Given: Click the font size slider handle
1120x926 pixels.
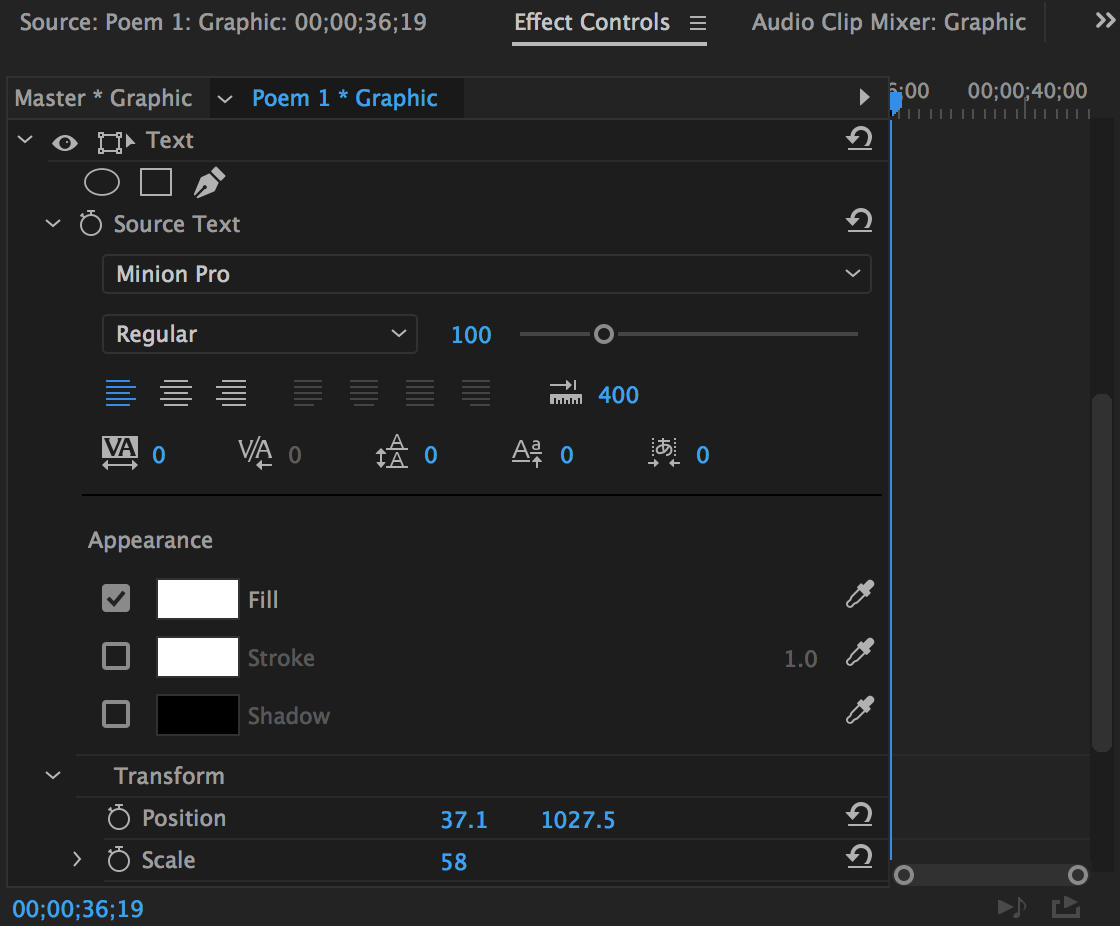Looking at the screenshot, I should [604, 334].
